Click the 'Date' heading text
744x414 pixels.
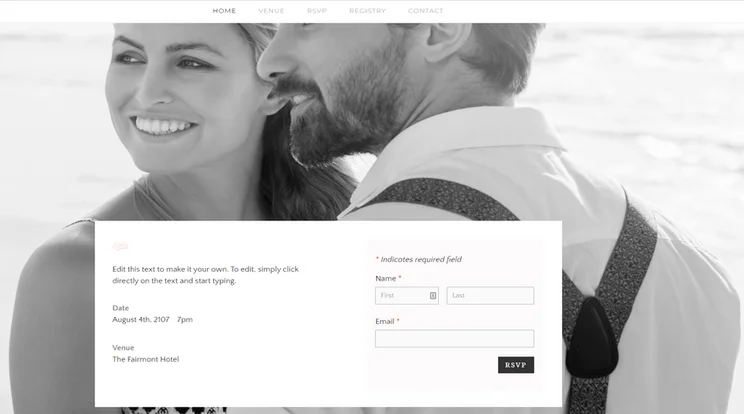pyautogui.click(x=121, y=308)
